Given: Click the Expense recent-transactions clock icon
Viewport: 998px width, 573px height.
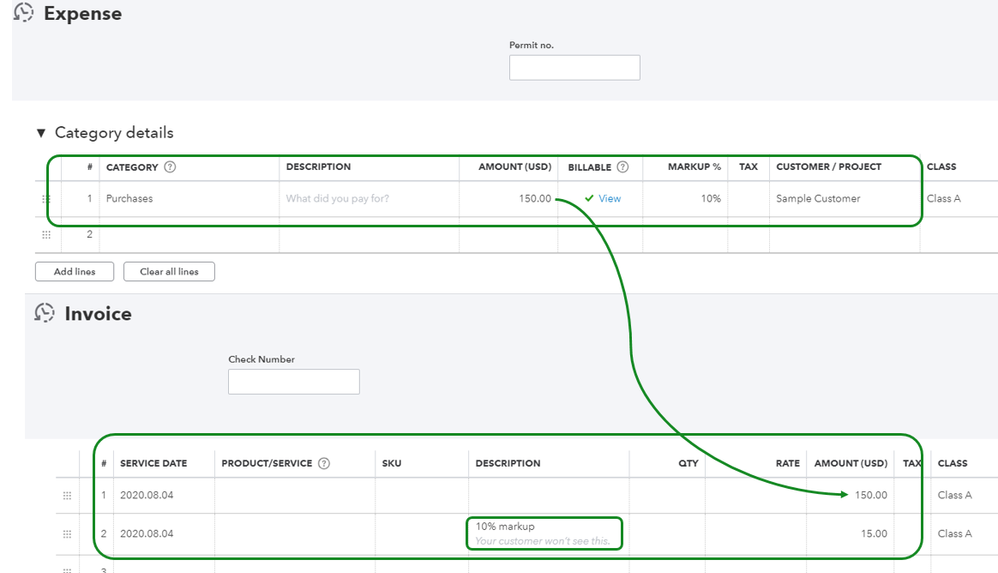Looking at the screenshot, I should coord(24,12).
